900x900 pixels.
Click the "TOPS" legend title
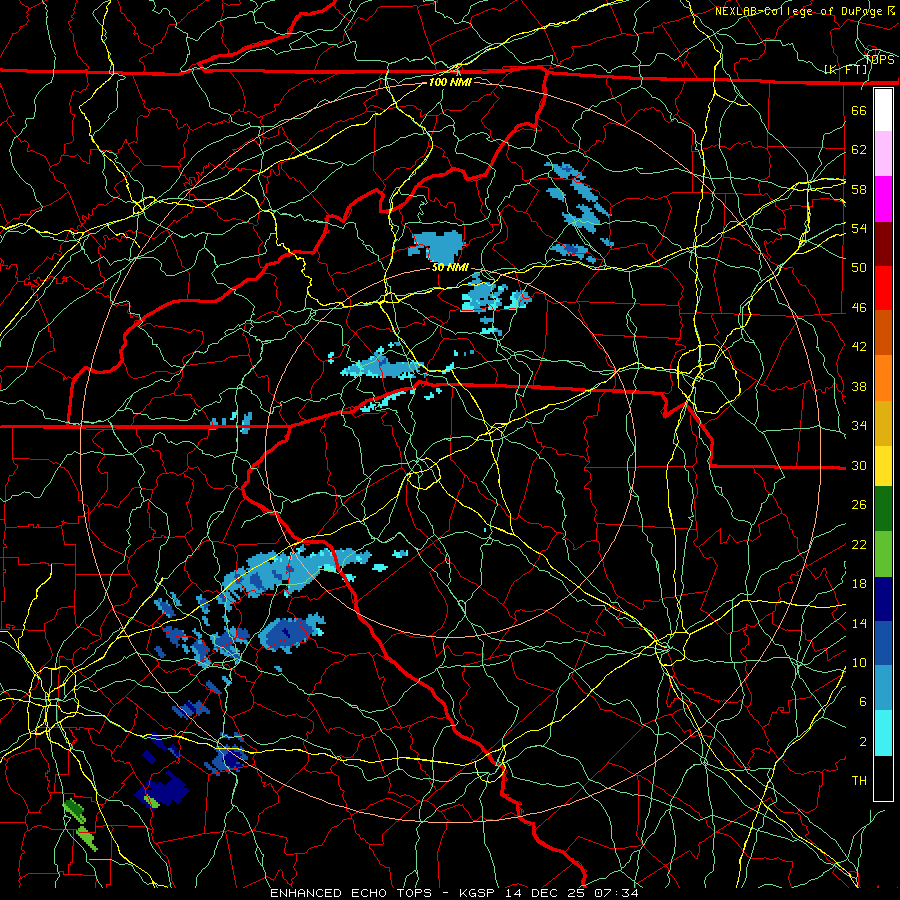tap(879, 60)
